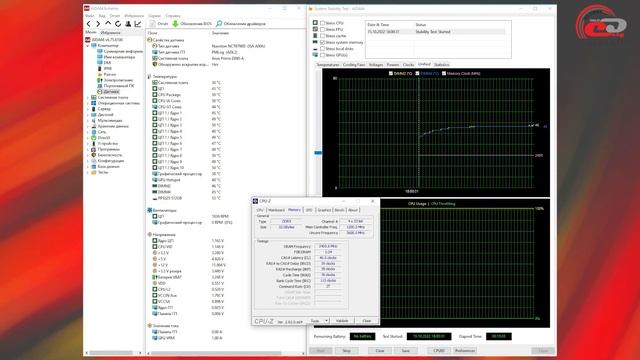Enable the Stress cache checkbox

[322, 36]
